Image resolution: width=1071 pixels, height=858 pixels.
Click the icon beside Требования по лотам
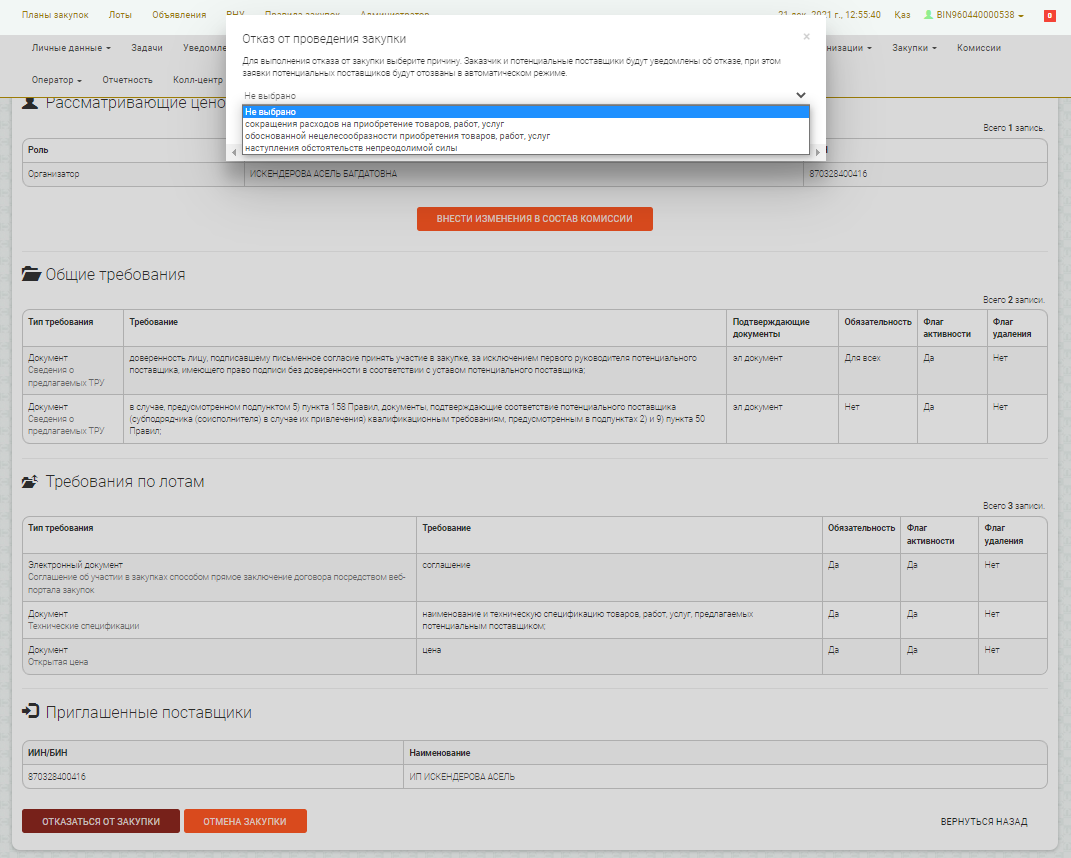click(31, 482)
